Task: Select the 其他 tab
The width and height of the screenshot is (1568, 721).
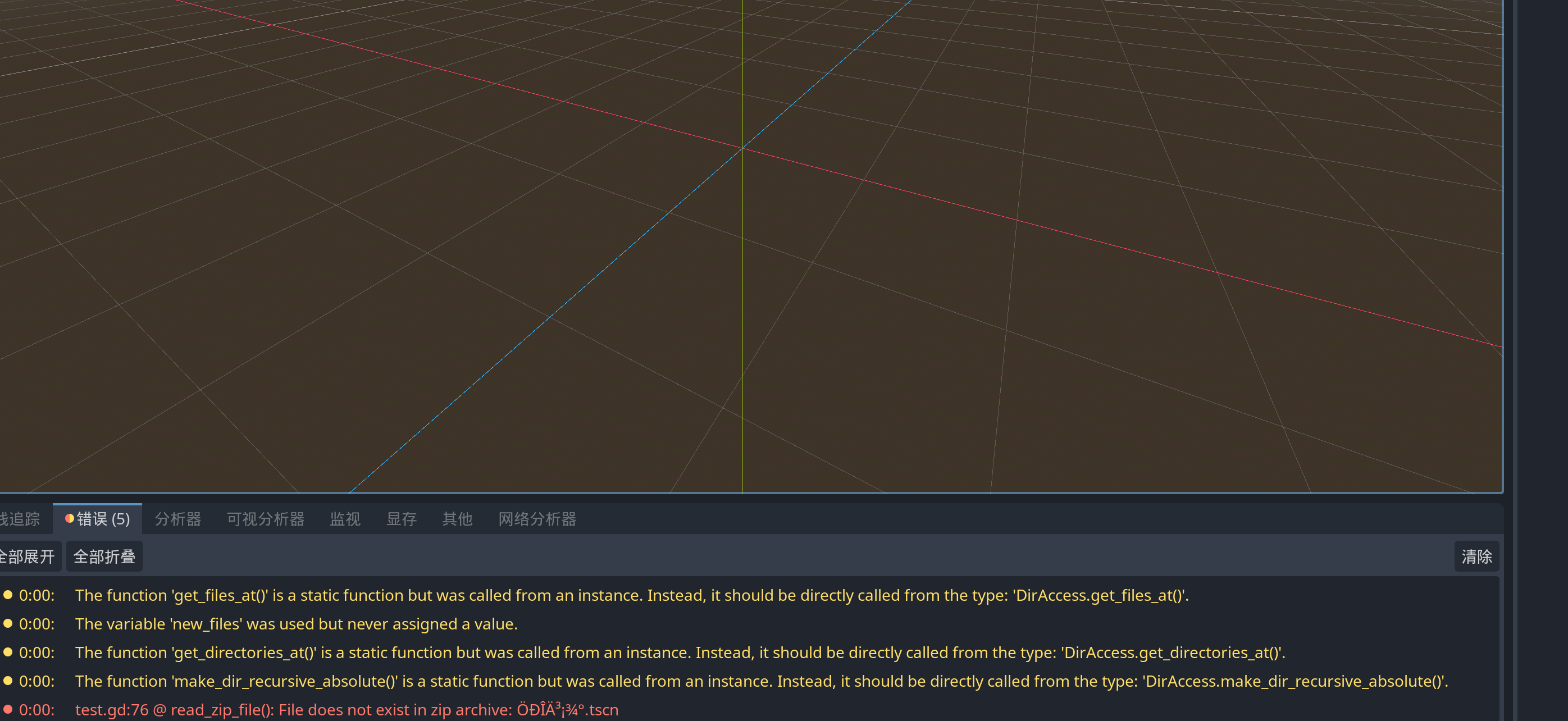Action: click(457, 519)
